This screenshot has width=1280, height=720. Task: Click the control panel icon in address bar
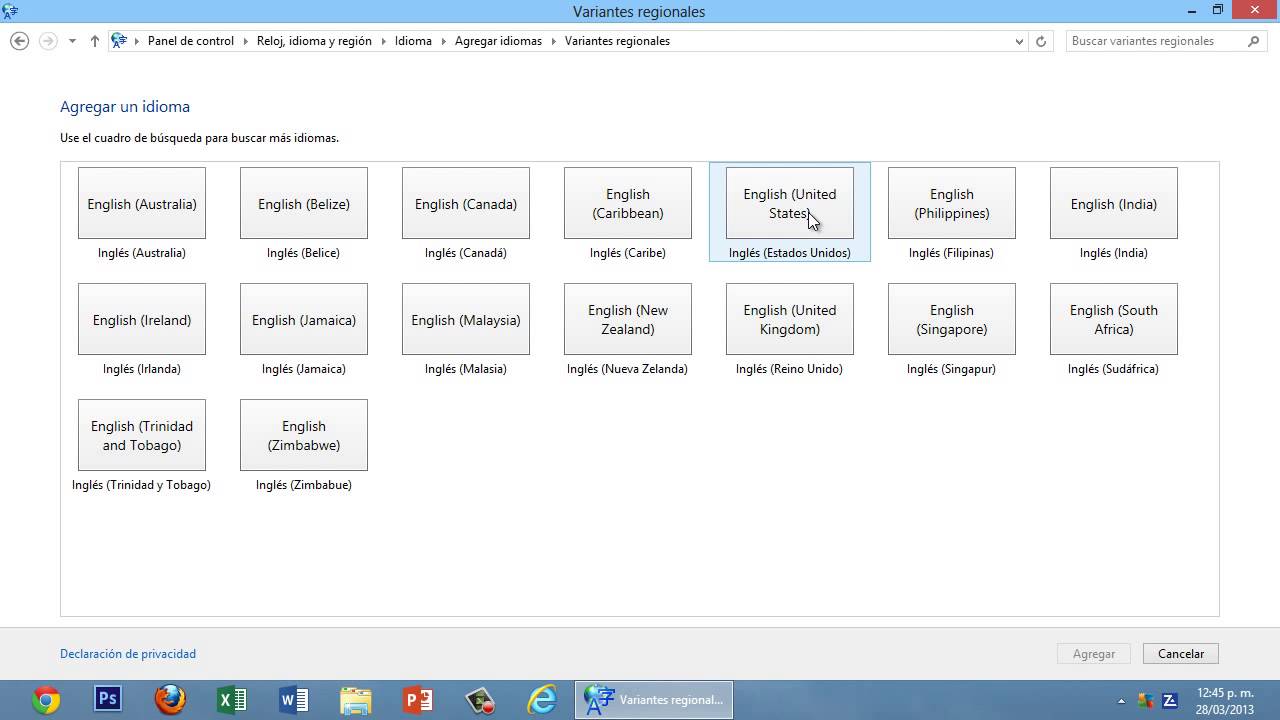coord(119,41)
